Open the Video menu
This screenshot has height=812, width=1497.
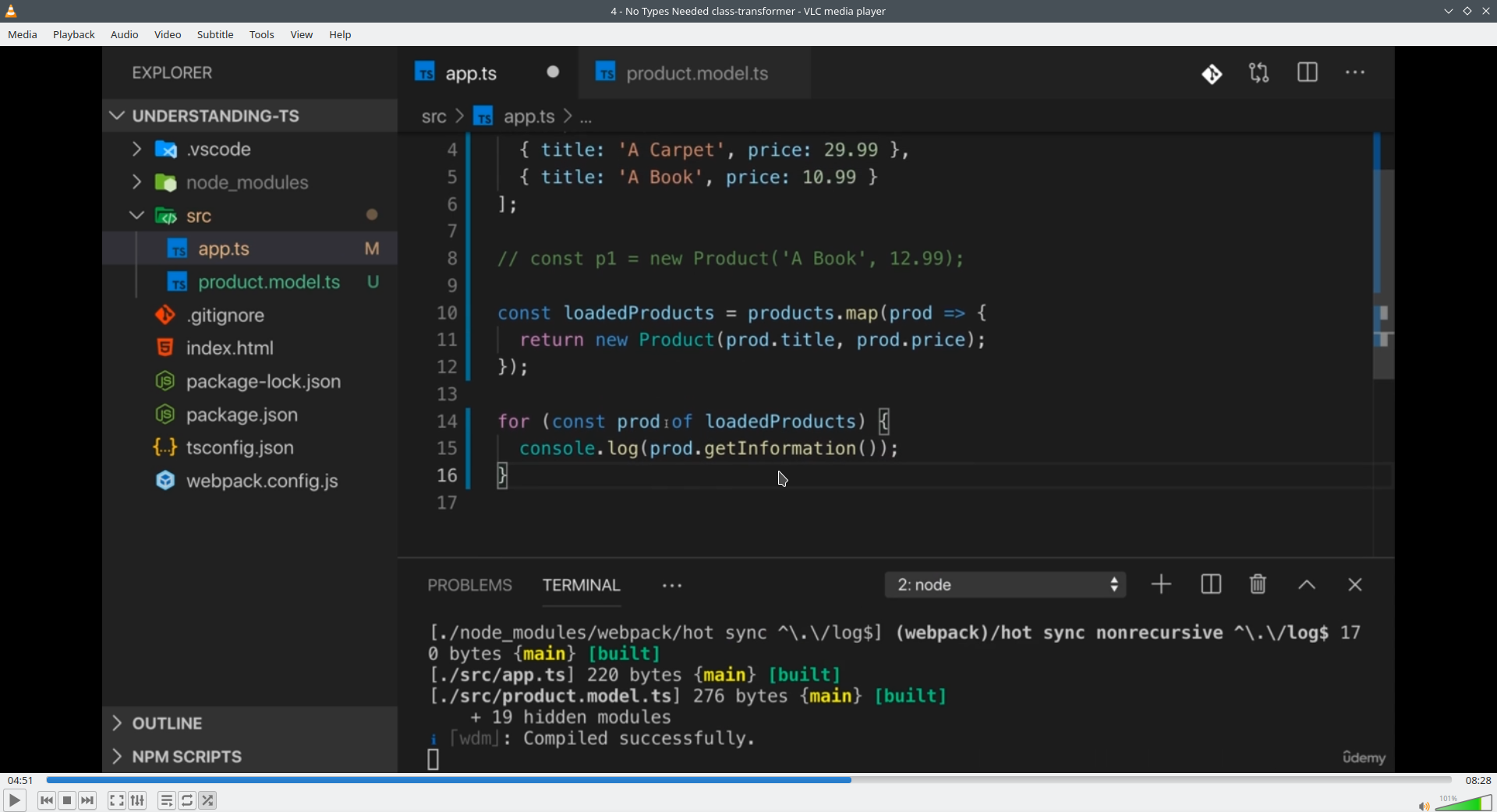point(168,35)
